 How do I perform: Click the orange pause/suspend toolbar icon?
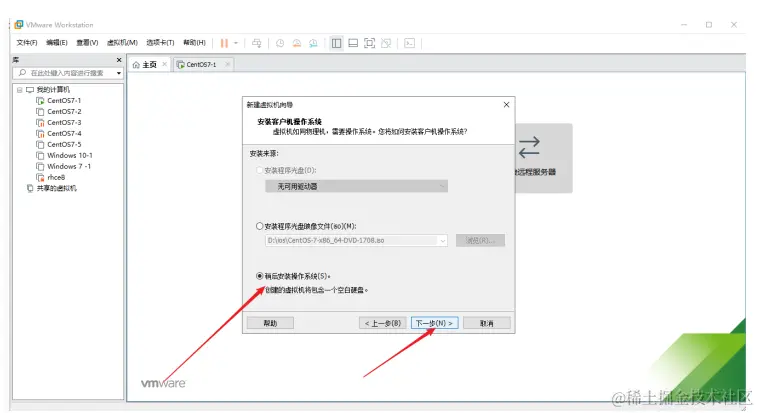coord(224,43)
